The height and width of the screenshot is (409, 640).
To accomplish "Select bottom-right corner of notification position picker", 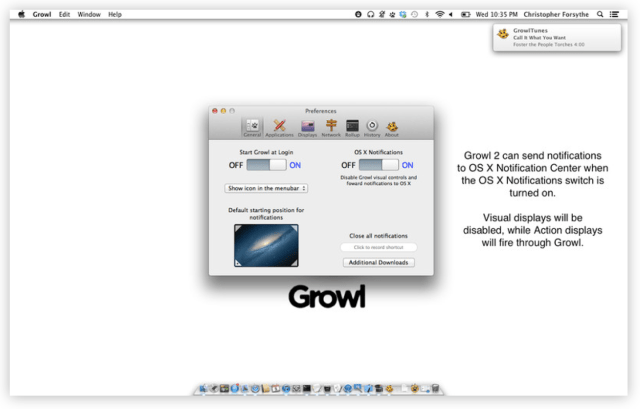I will point(294,263).
